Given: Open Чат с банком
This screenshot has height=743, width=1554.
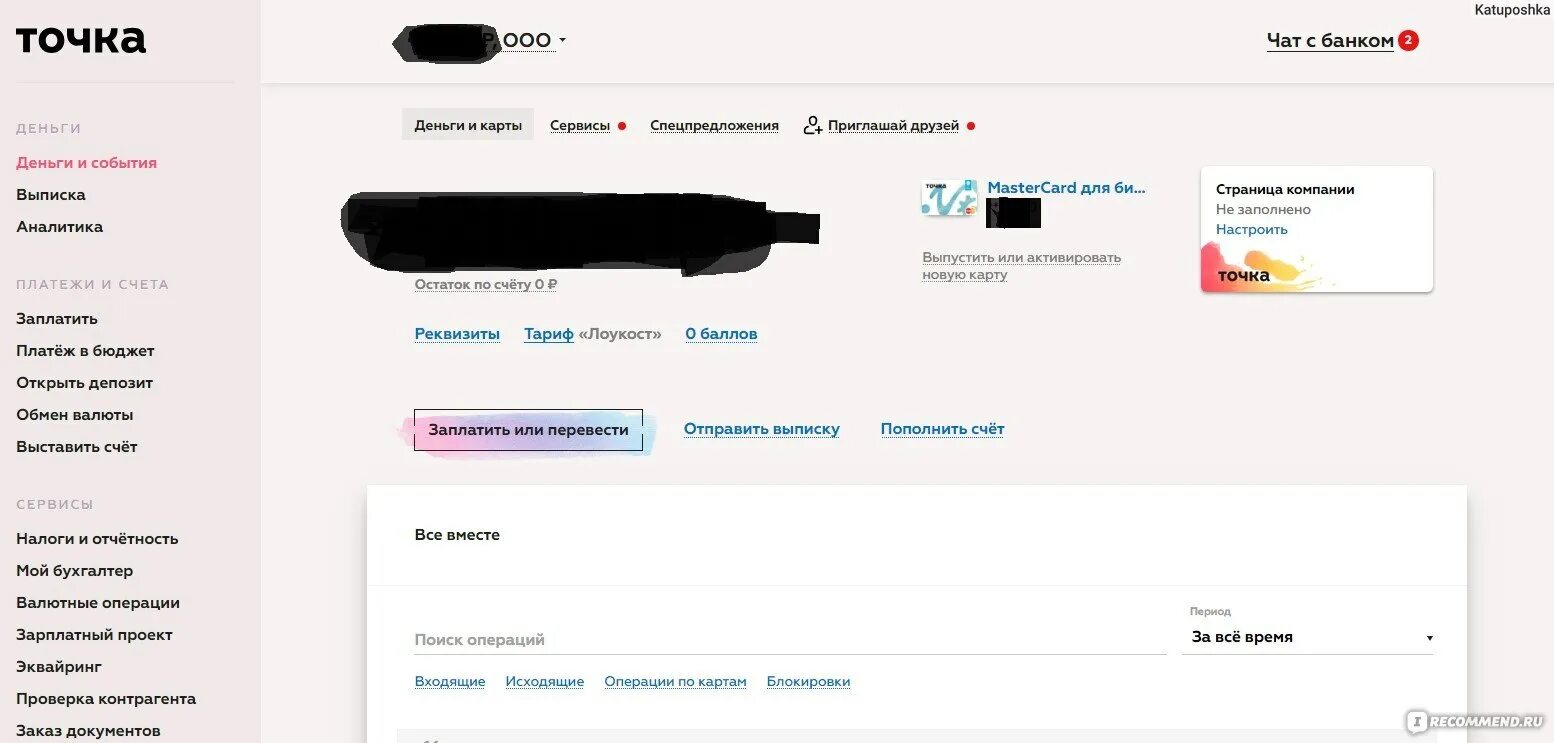Looking at the screenshot, I should click(x=1330, y=41).
